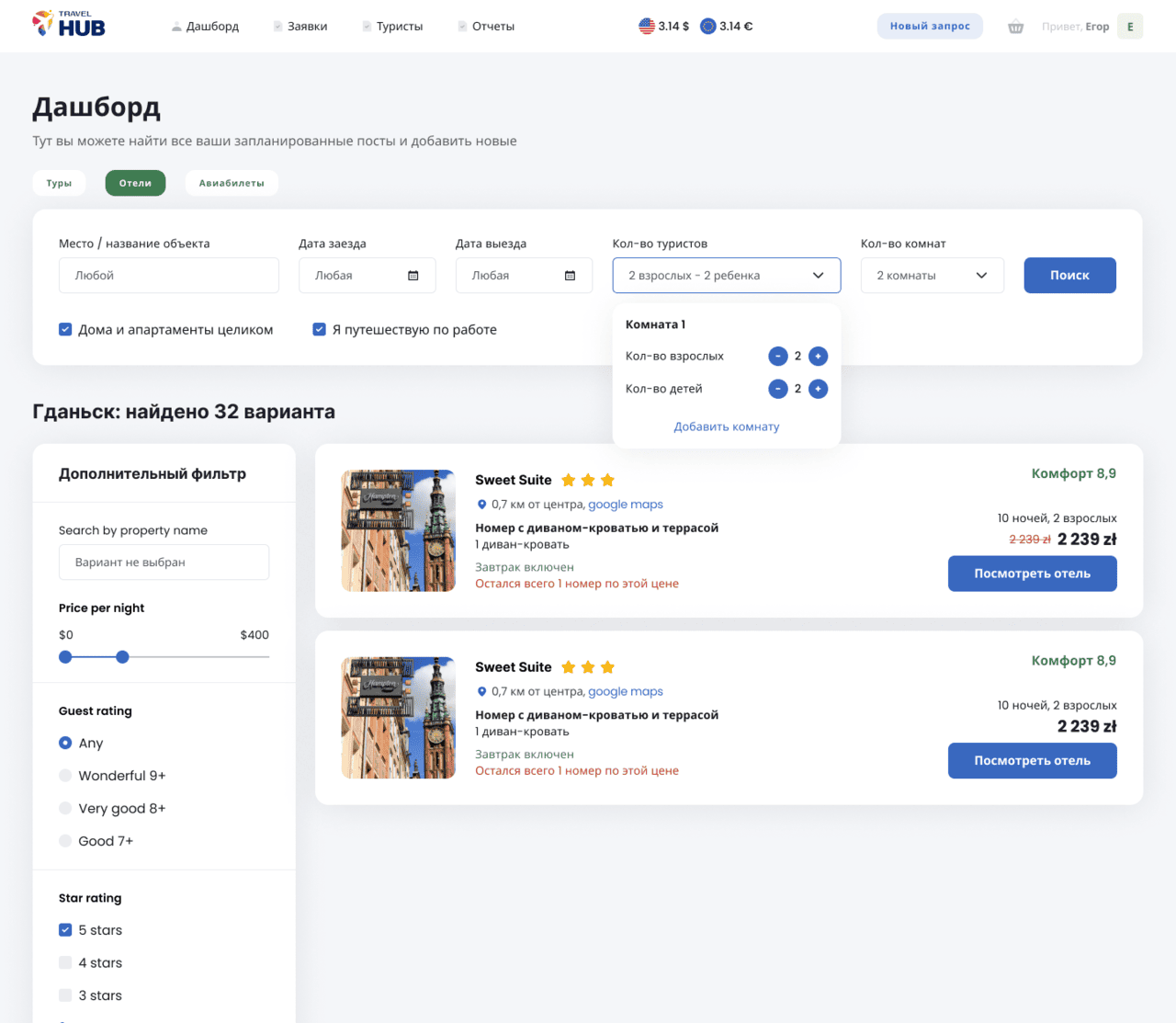Click the 'Добавить комнату' link
Viewport: 1176px width, 1023px height.
(726, 426)
